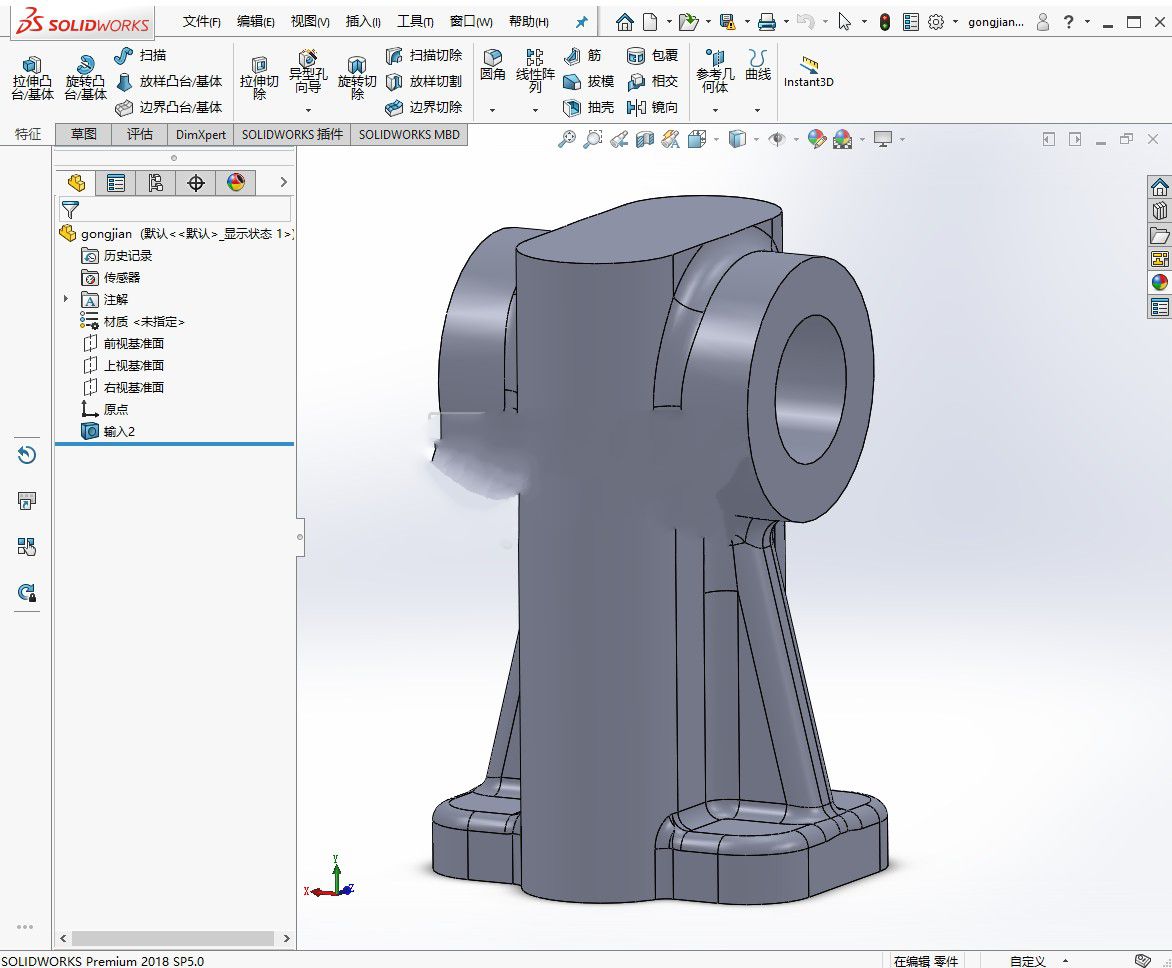The image size is (1172, 968).
Task: Switch to the 草图 tab
Action: pyautogui.click(x=84, y=135)
